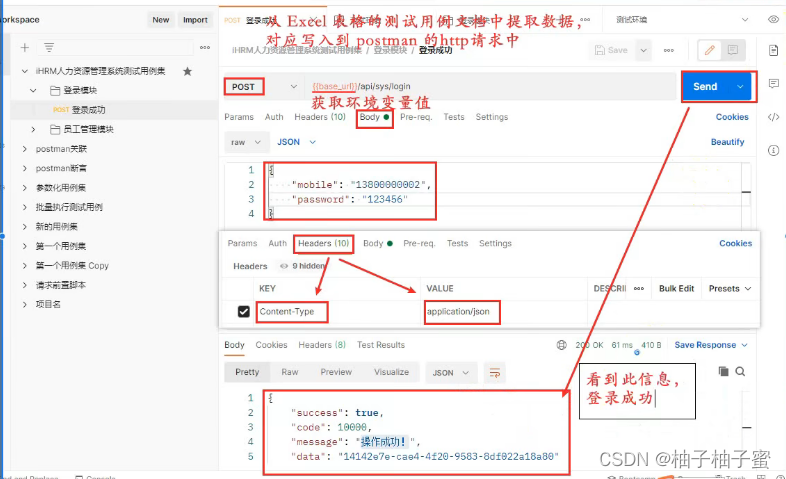The height and width of the screenshot is (479, 786).
Task: Expand the 员工管理模块 folder
Action: pos(33,129)
